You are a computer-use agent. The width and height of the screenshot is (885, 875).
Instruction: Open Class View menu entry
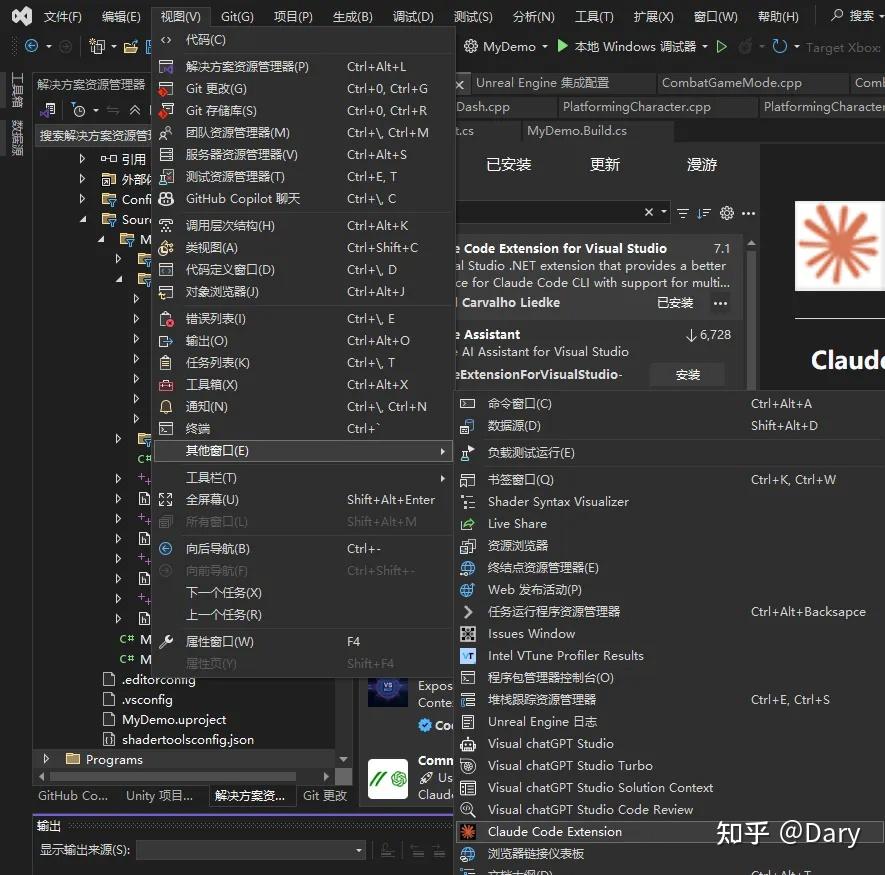tap(304, 248)
